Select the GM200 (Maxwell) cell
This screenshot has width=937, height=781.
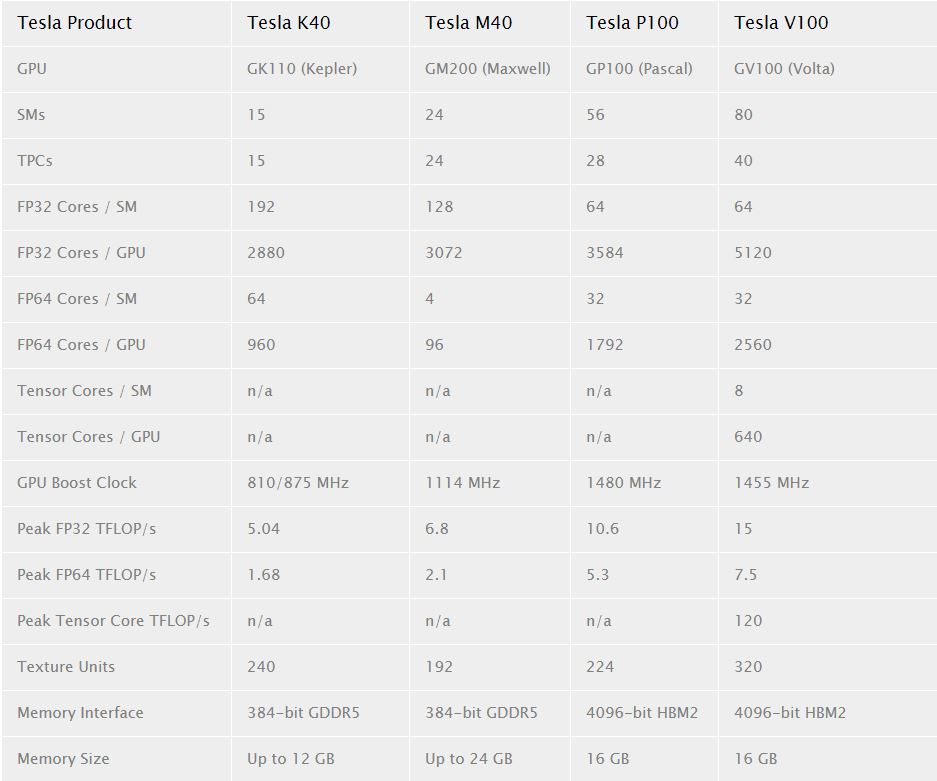(488, 69)
